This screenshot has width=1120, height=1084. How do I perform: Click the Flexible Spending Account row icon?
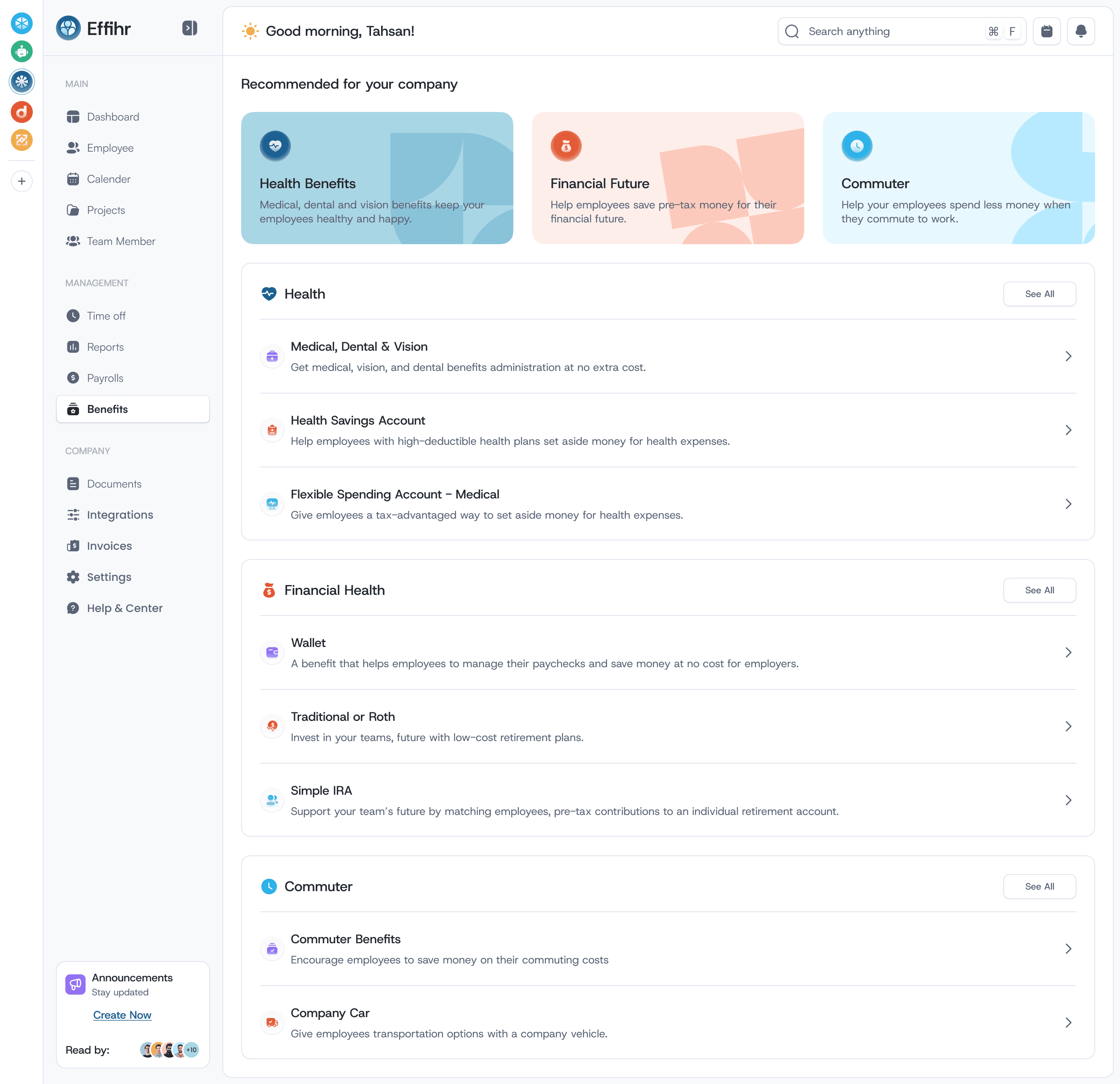pyautogui.click(x=272, y=504)
